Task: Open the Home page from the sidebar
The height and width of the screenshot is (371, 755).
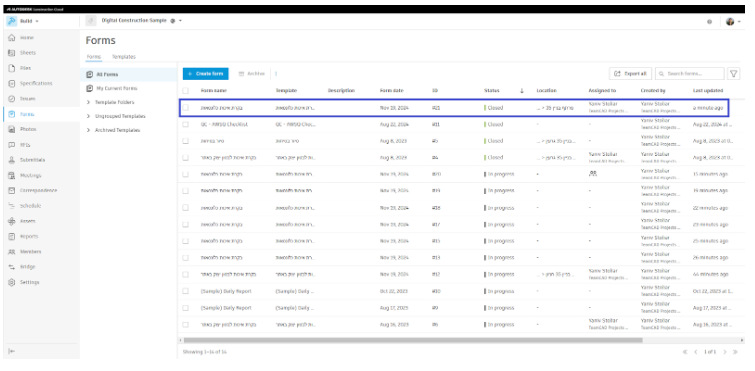Action: click(x=26, y=38)
